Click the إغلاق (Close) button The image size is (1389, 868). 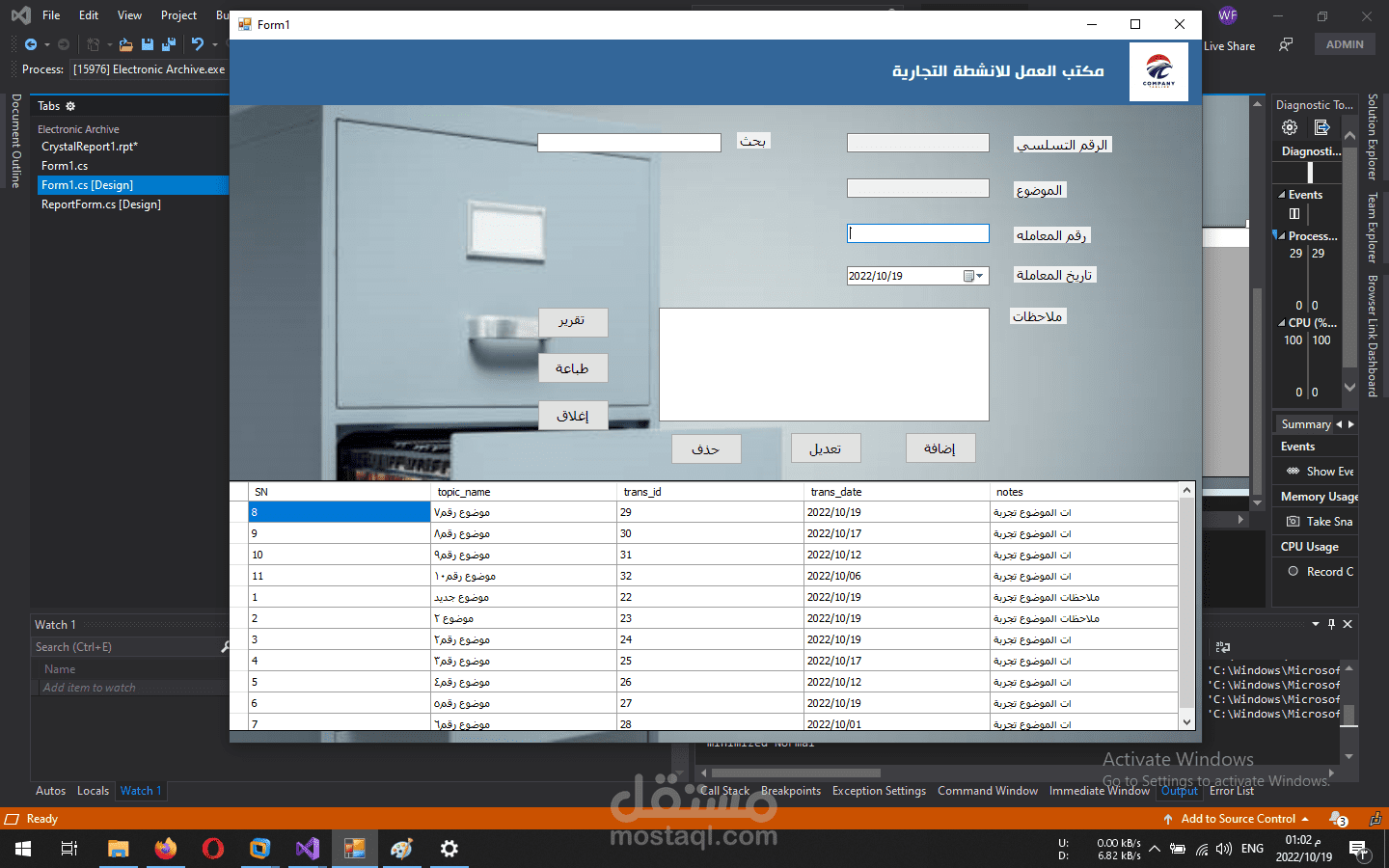click(x=573, y=416)
